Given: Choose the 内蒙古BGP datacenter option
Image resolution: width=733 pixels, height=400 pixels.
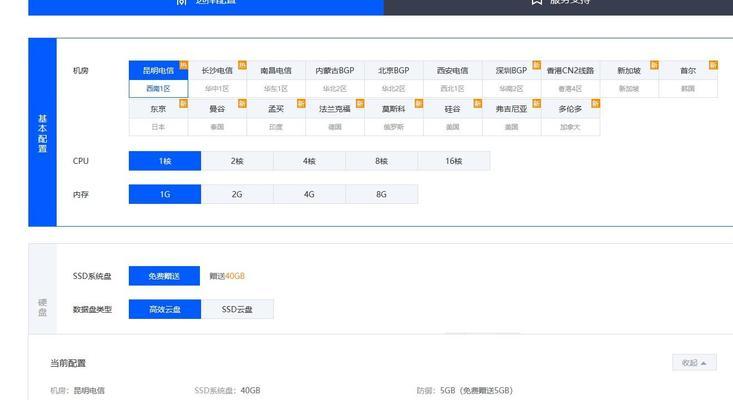Looking at the screenshot, I should [335, 79].
